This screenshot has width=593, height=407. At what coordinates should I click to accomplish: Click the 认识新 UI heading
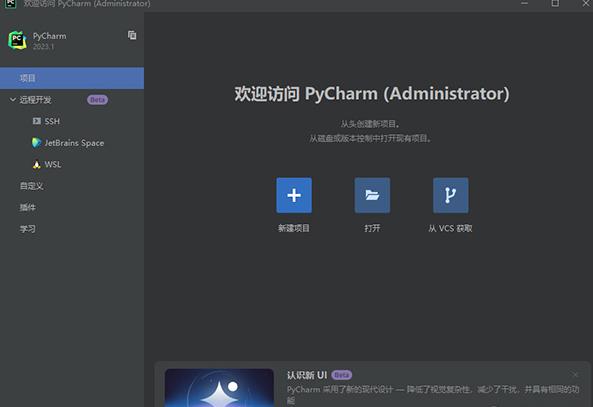[x=307, y=375]
